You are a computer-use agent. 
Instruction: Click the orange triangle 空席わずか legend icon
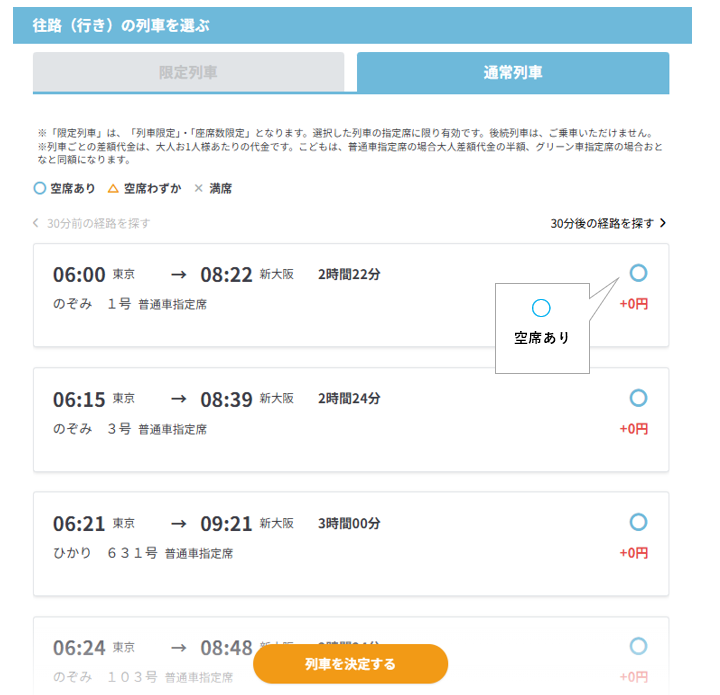click(x=113, y=188)
